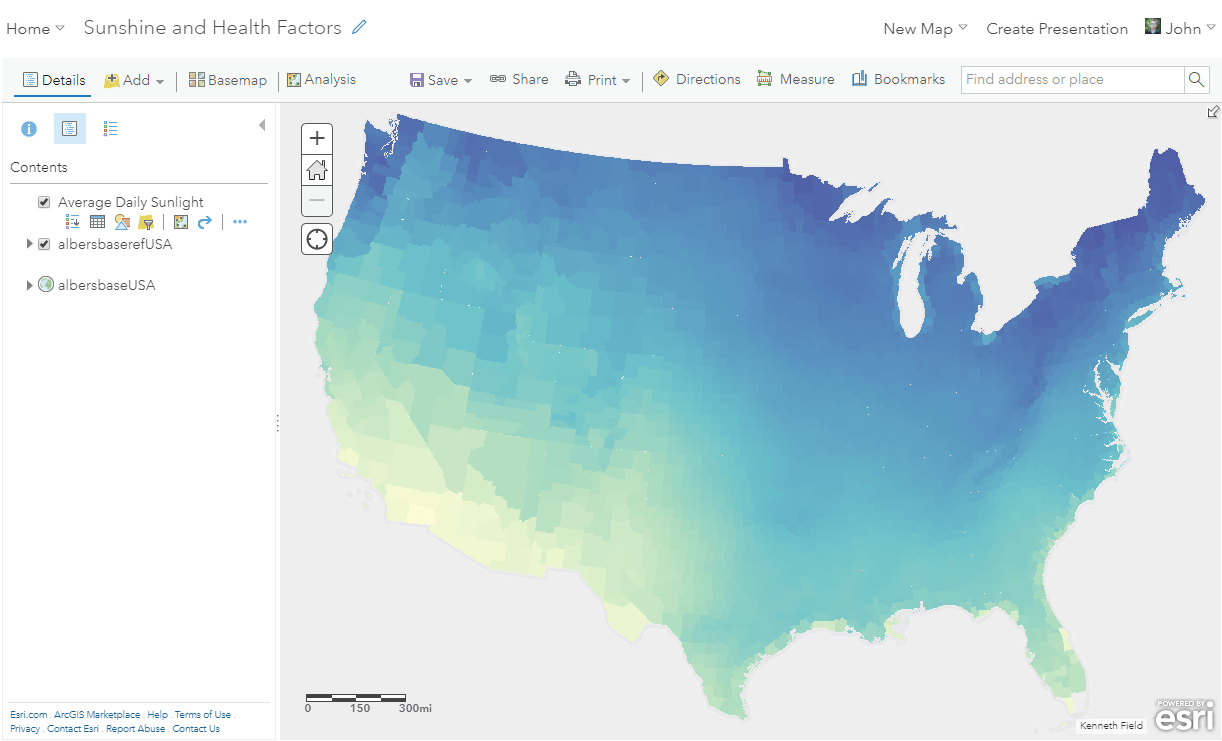The height and width of the screenshot is (741, 1222).
Task: Share the map
Action: coord(519,80)
